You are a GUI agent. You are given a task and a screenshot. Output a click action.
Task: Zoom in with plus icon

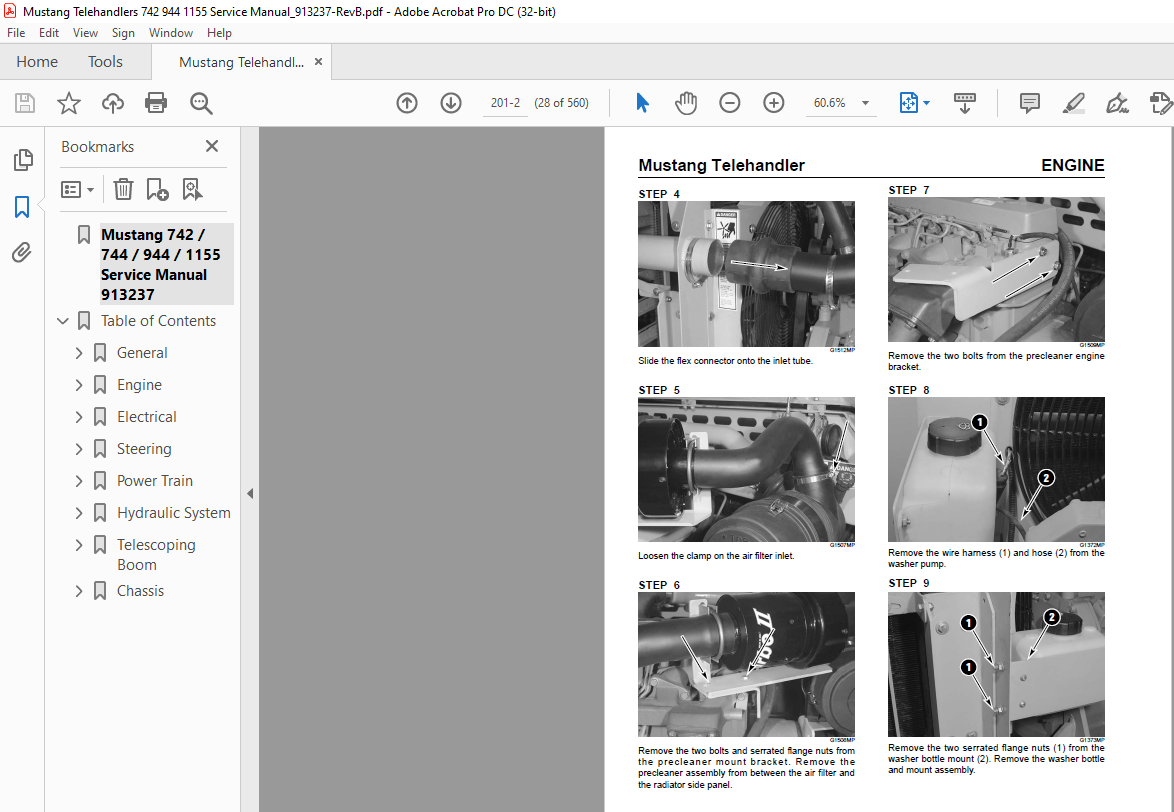[x=773, y=103]
